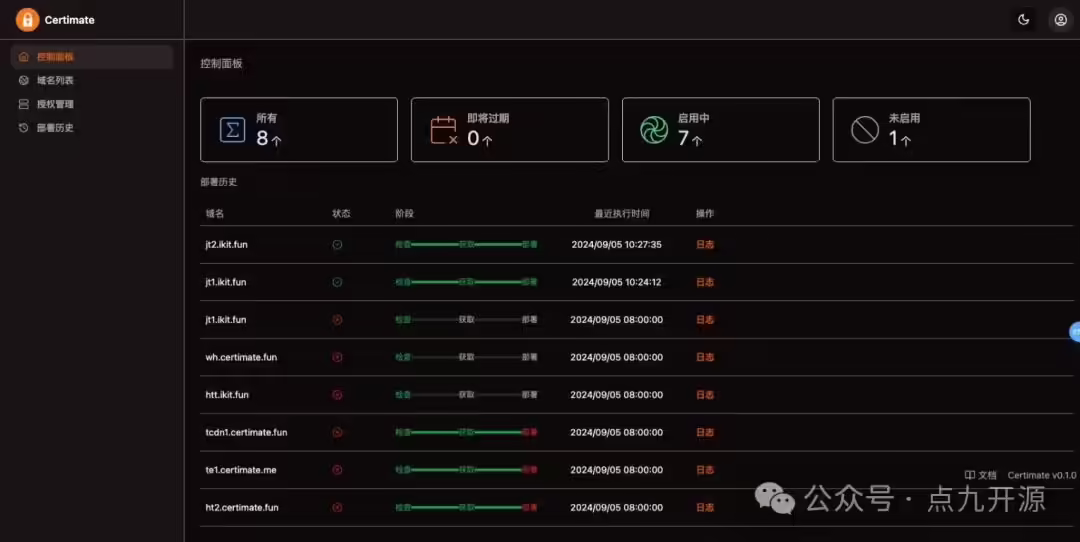This screenshot has height=542, width=1080.
Task: Open the 文档 link at bottom right
Action: [981, 475]
